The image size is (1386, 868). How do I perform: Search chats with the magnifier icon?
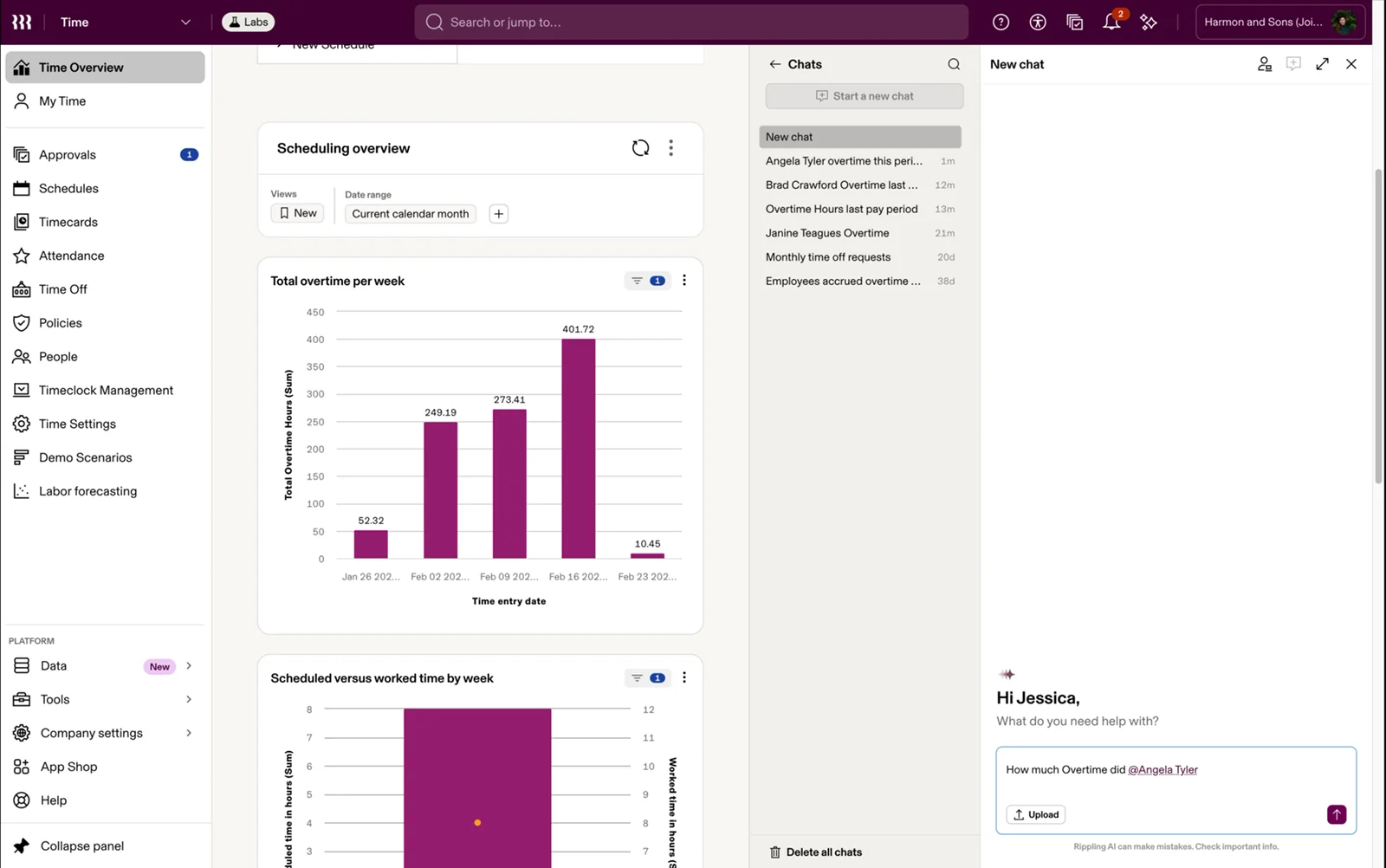click(x=954, y=64)
